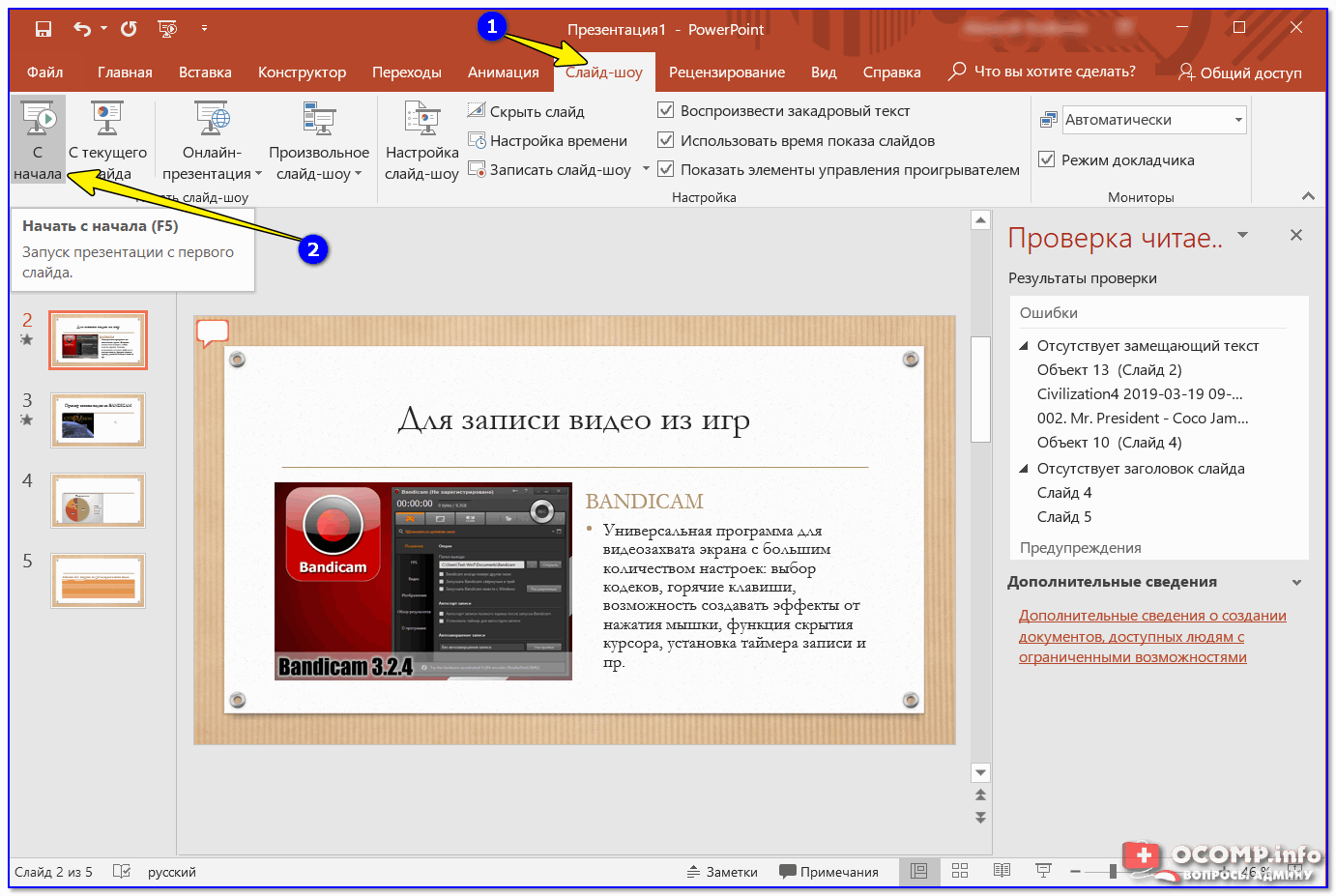Go to previous slide double-arrow
The image size is (1336, 896).
pos(981,795)
